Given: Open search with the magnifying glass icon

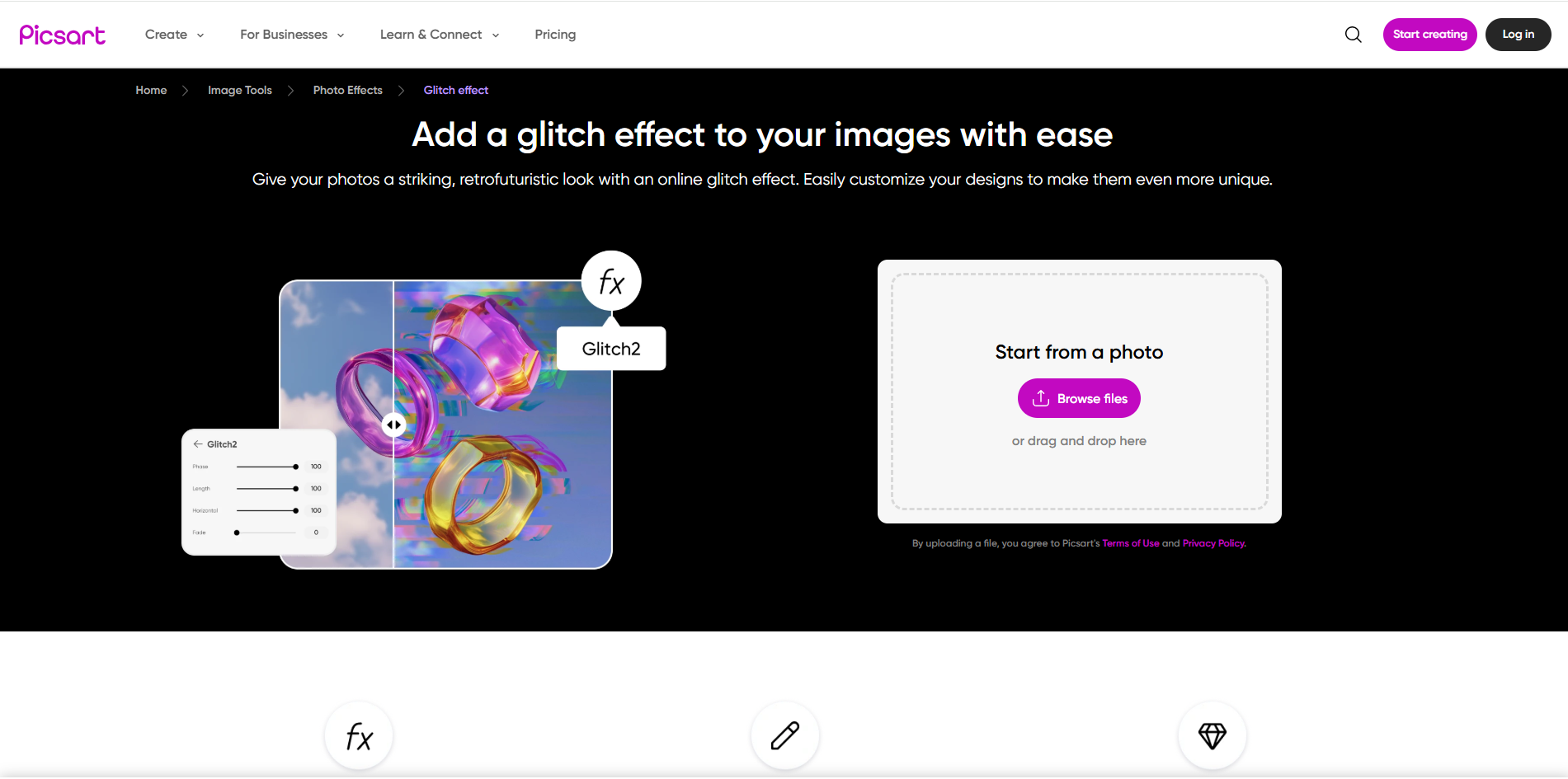Looking at the screenshot, I should pyautogui.click(x=1353, y=34).
